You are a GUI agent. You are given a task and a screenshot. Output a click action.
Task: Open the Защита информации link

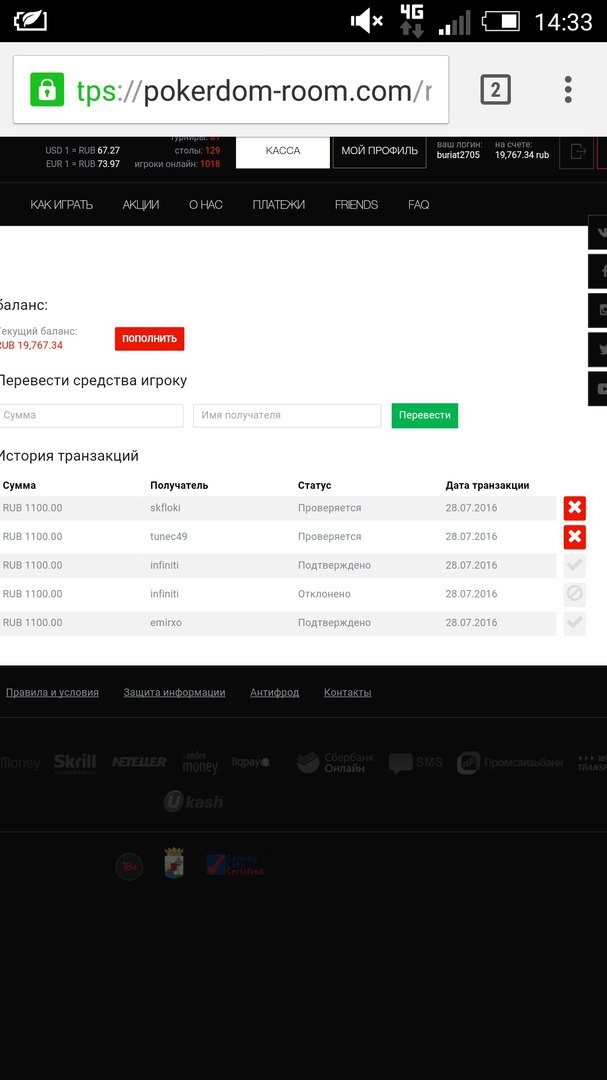pyautogui.click(x=174, y=693)
